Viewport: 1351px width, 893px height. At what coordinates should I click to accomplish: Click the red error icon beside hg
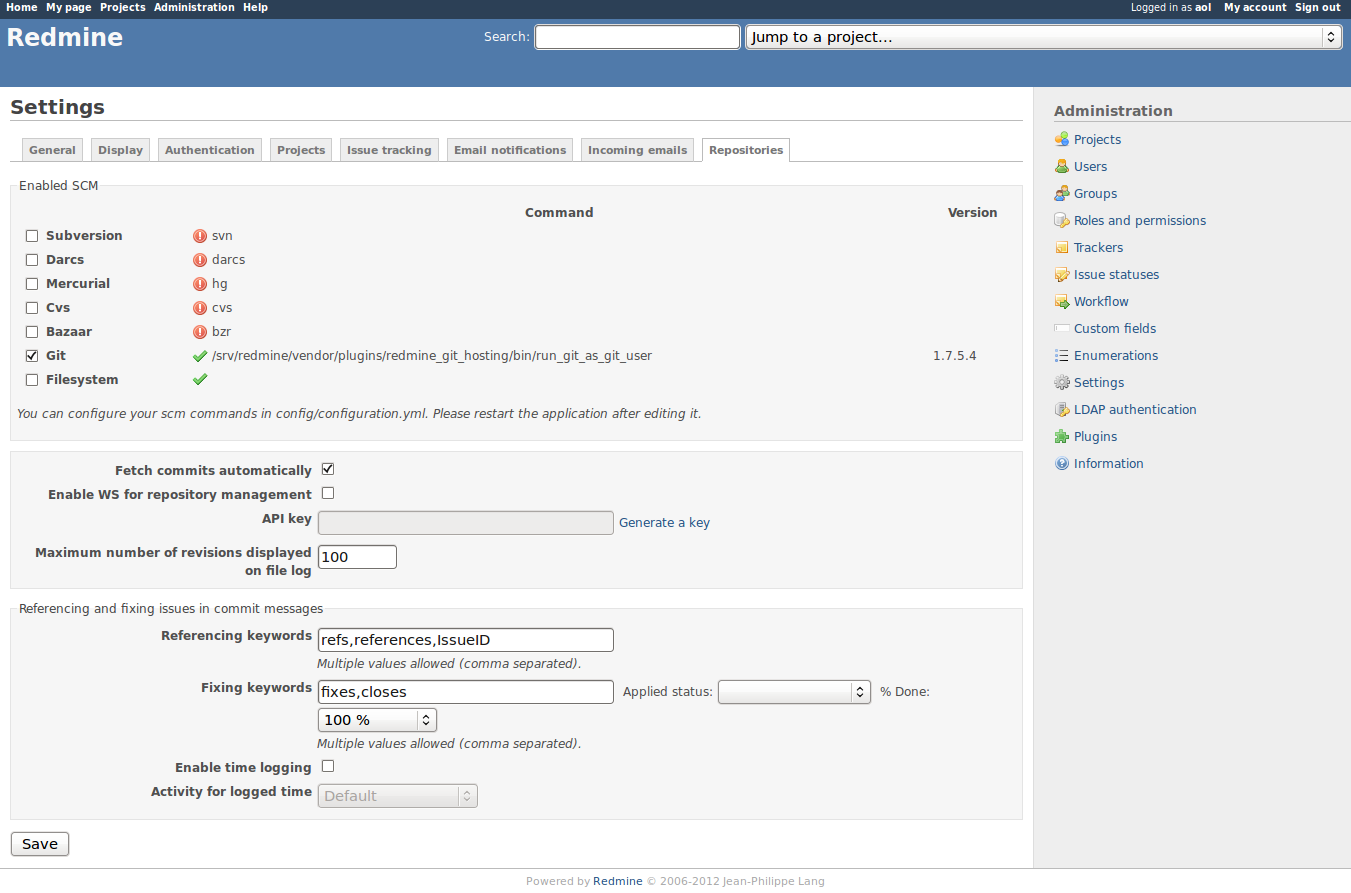tap(200, 284)
